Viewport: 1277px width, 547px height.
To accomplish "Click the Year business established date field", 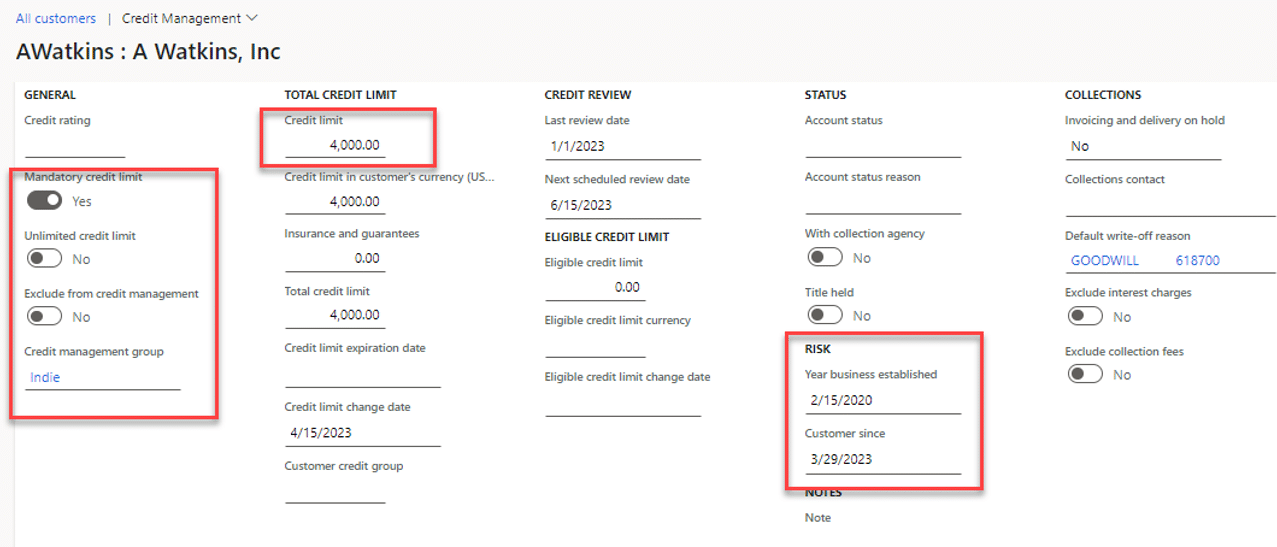I will [882, 401].
